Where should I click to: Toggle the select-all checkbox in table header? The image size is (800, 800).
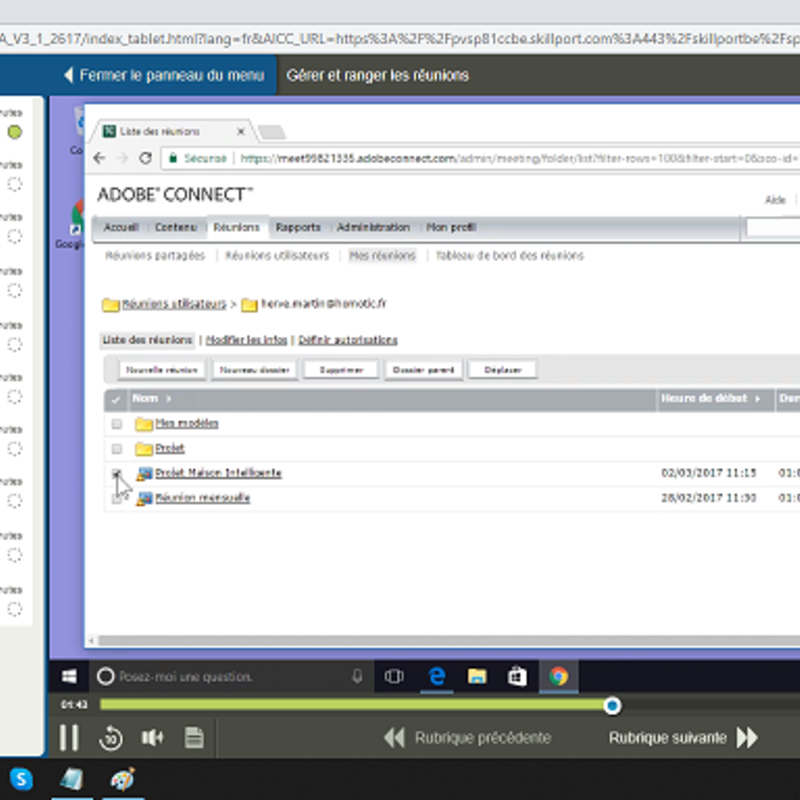[116, 399]
